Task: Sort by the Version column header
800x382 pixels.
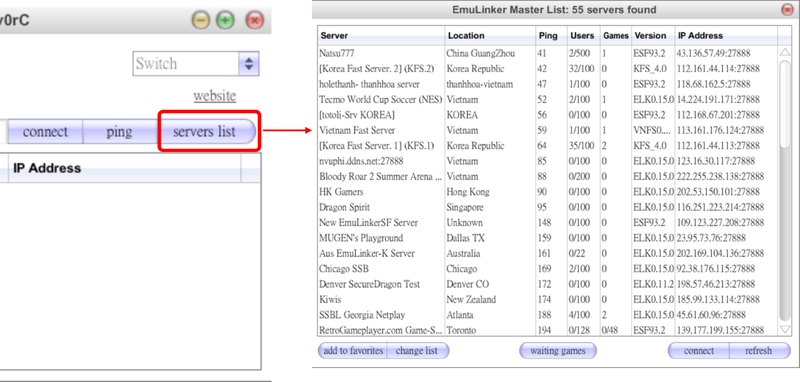Action: [x=653, y=36]
